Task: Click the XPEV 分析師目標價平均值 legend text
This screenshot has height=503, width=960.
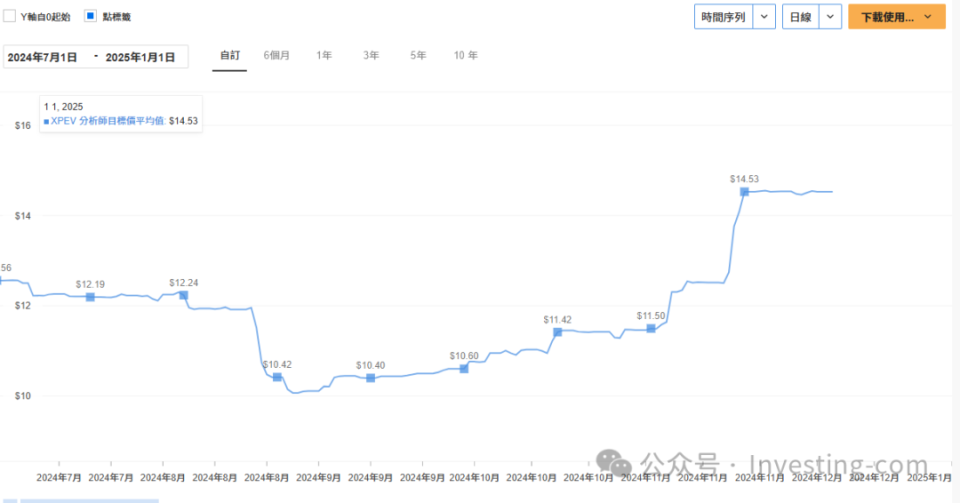Action: pos(108,121)
